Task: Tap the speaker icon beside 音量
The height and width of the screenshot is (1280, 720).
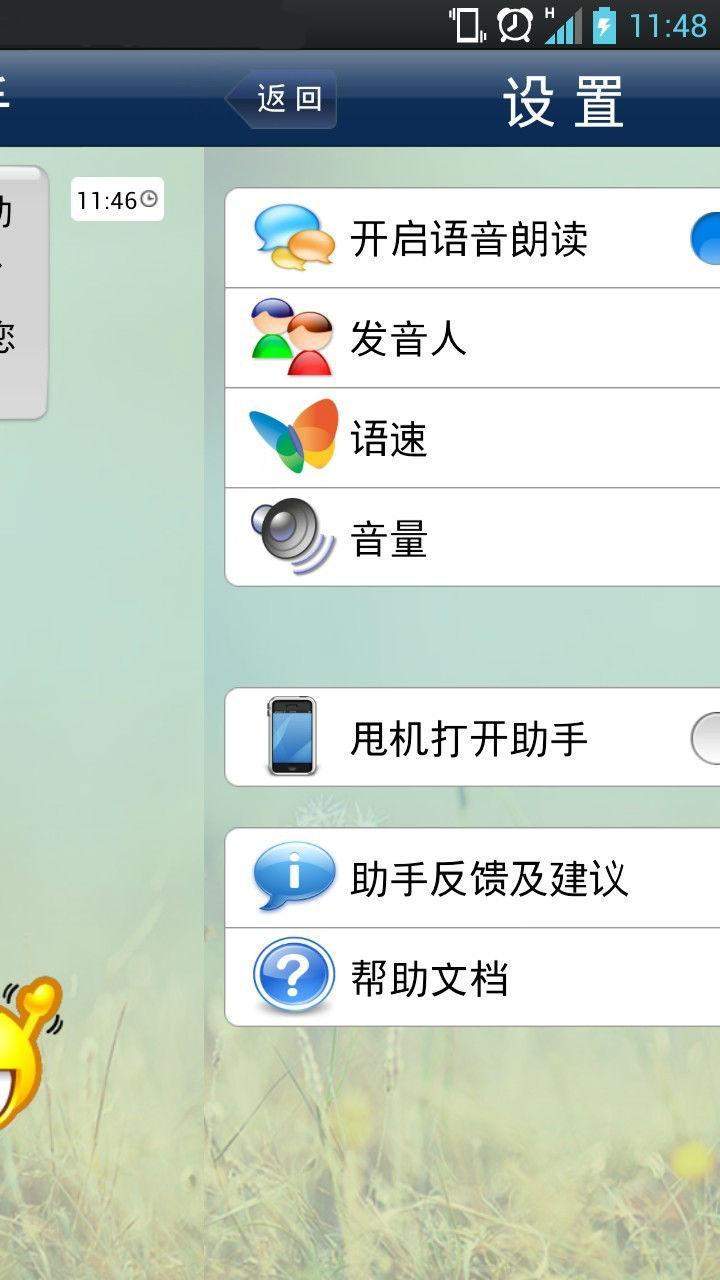Action: pos(293,537)
